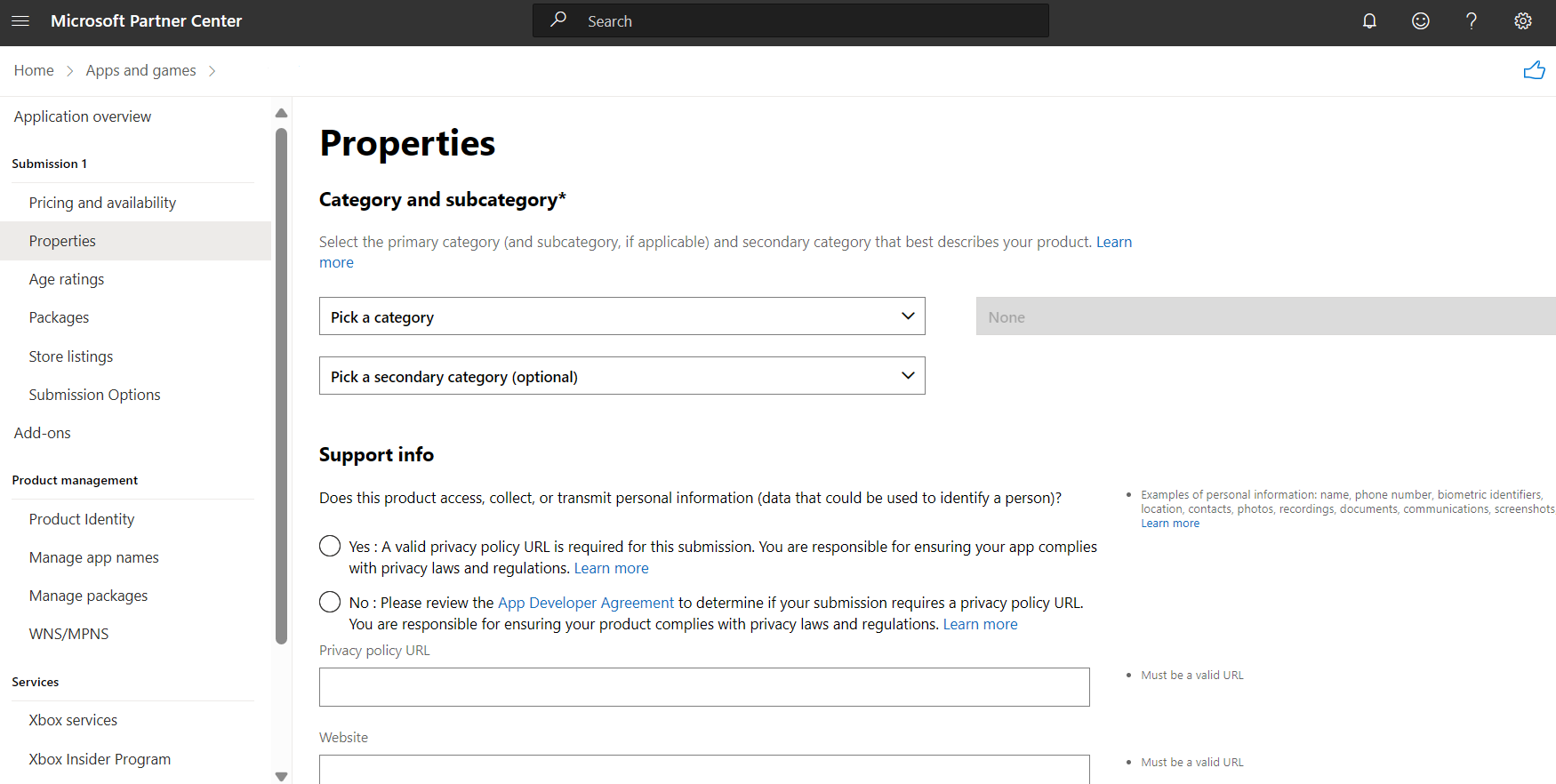The image size is (1556, 784).
Task: Click the Microsoft Partner Center title
Action: pyautogui.click(x=146, y=20)
